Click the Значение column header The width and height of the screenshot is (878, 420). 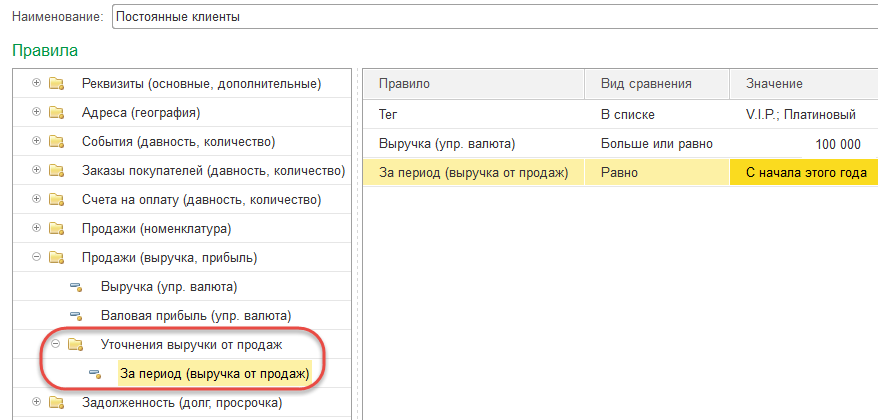click(802, 84)
